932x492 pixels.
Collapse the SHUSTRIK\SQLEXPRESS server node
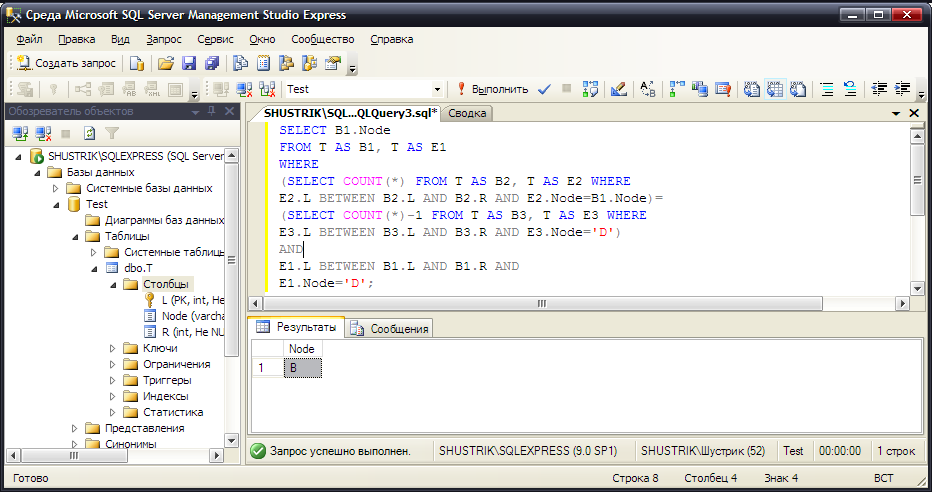coord(18,157)
